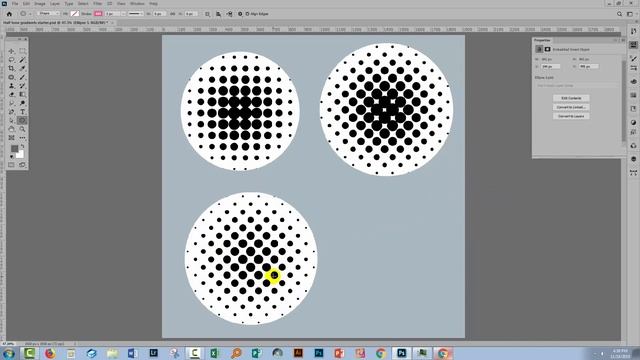Open the Adjustments half-circle dock icon
This screenshot has width=640, height=360.
point(633,122)
